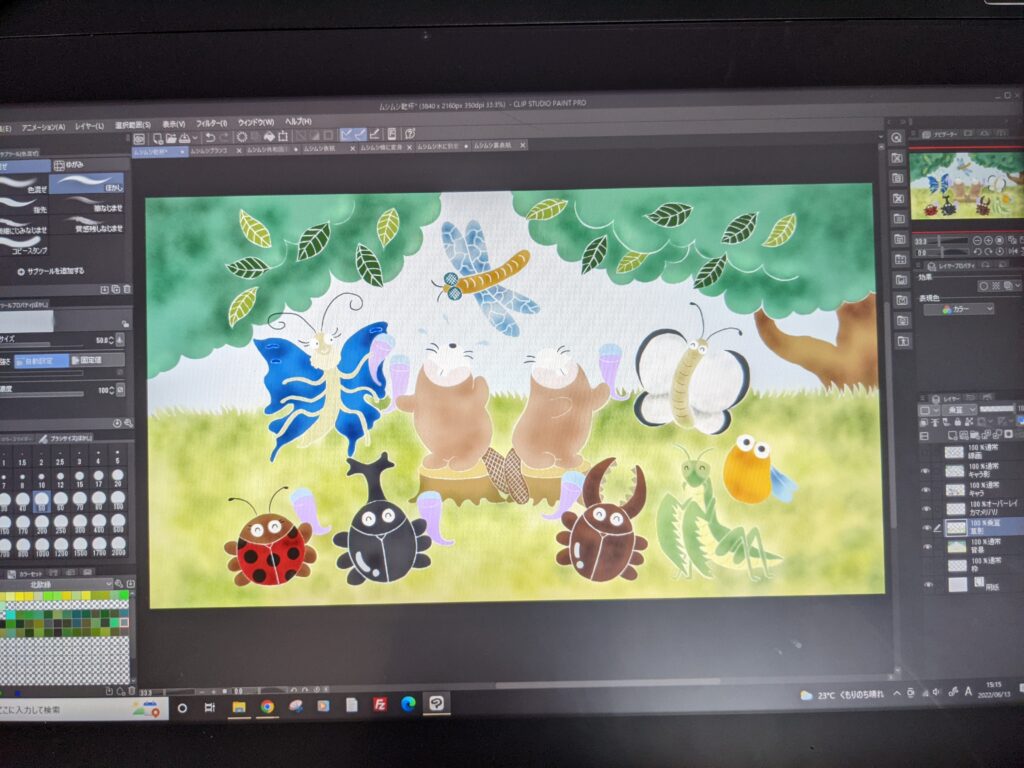
Task: Open the 乗算 blending mode dropdown
Action: tap(960, 409)
